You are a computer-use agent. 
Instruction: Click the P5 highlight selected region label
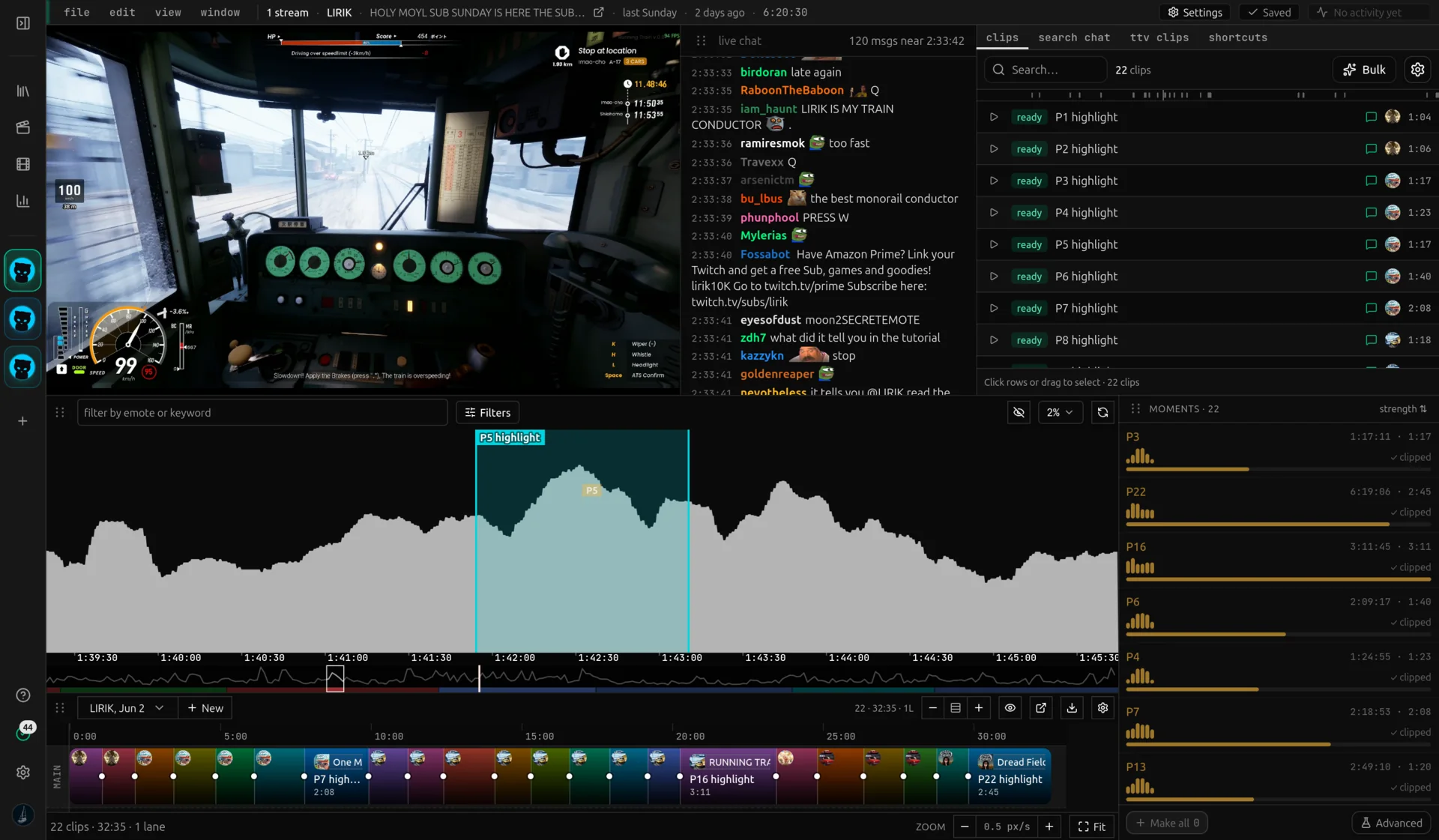coord(510,438)
